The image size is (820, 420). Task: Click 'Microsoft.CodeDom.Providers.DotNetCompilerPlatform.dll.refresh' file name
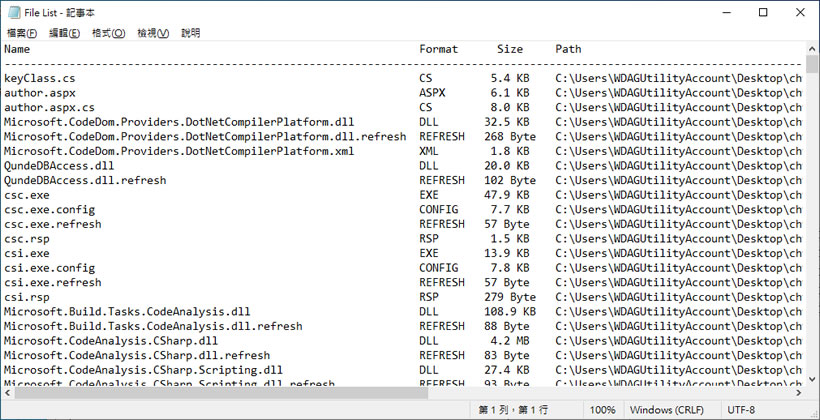(205, 137)
